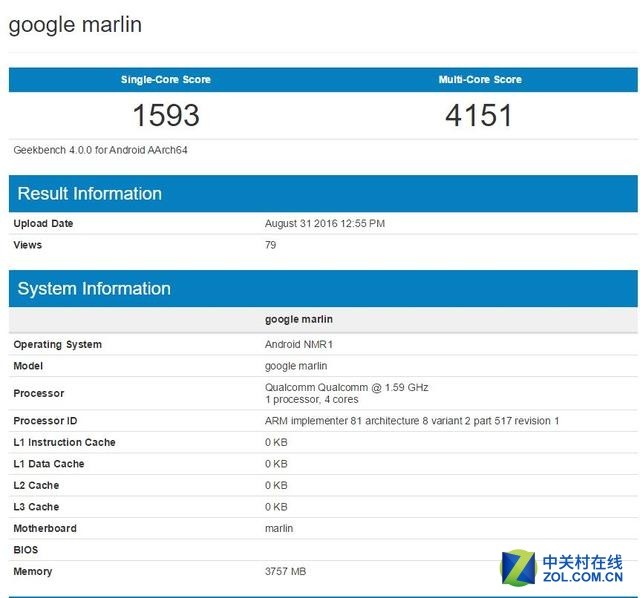Click the Android NMR1 operating system value
Screen dimensions: 640x598
click(298, 344)
